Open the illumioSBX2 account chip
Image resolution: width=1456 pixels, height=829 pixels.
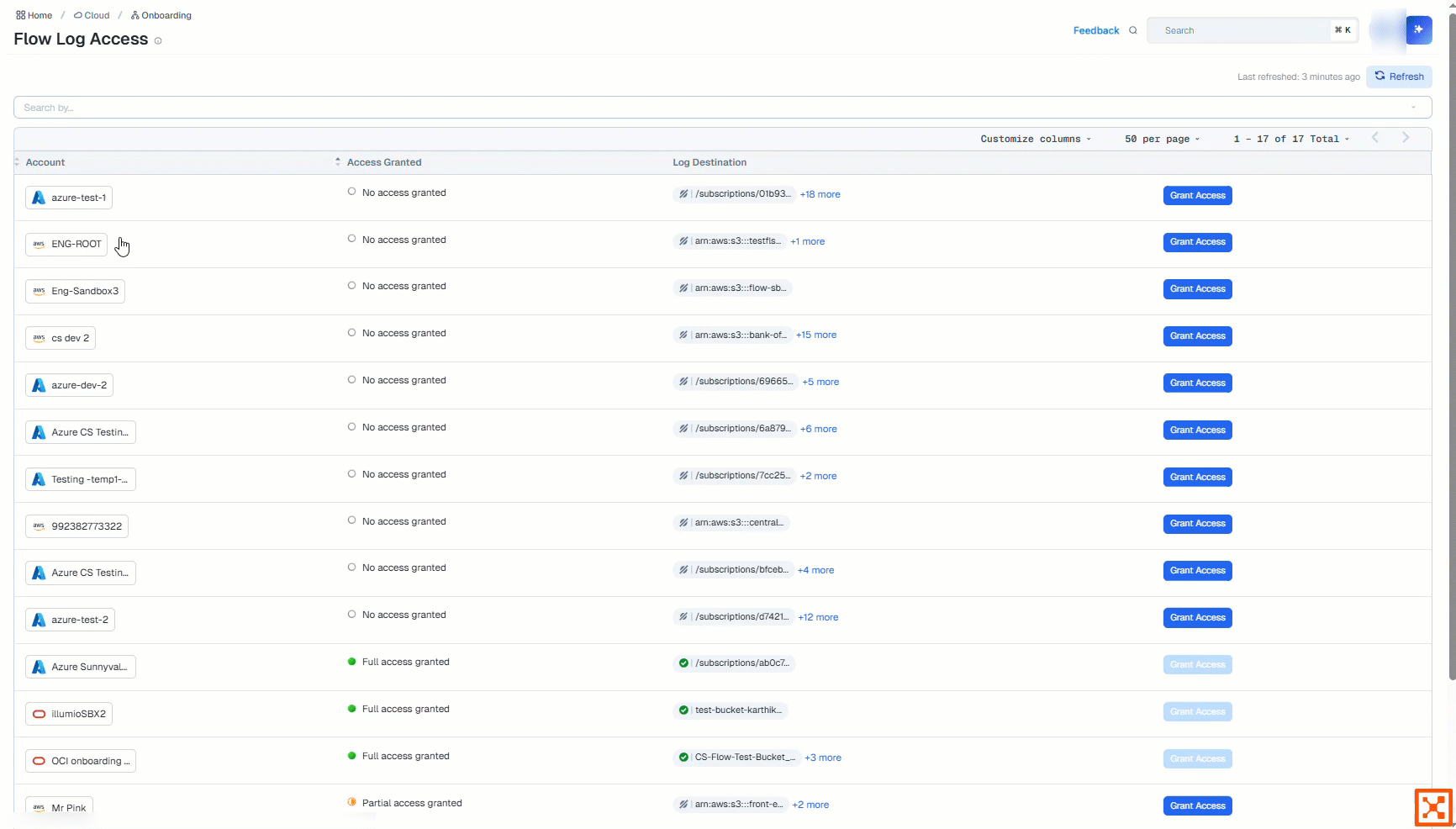(x=69, y=714)
